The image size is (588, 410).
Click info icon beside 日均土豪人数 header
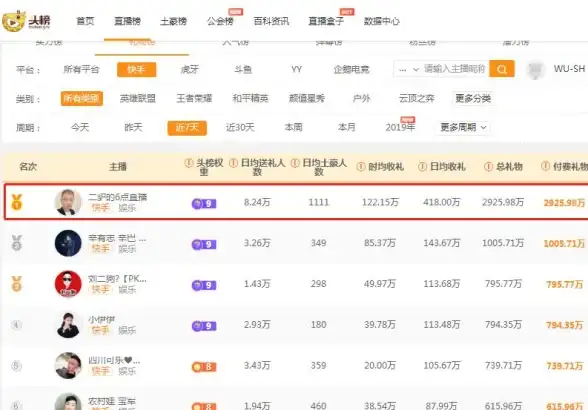(295, 163)
